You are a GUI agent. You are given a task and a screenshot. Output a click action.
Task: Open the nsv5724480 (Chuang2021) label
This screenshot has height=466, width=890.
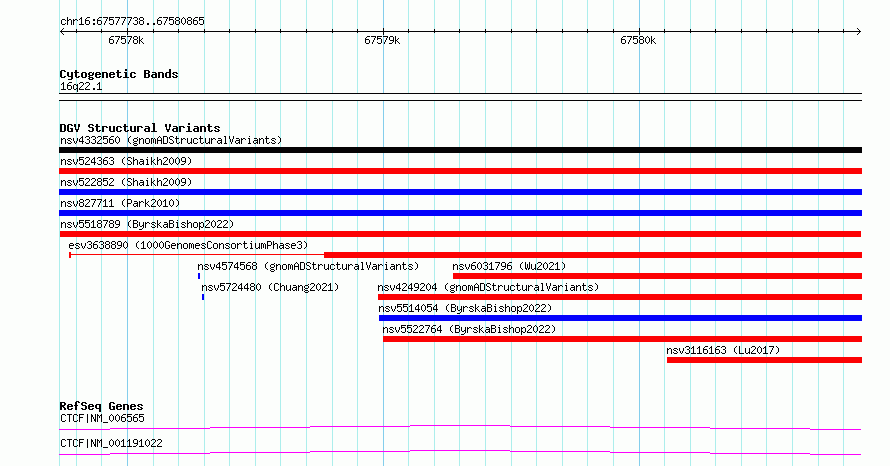point(270,287)
